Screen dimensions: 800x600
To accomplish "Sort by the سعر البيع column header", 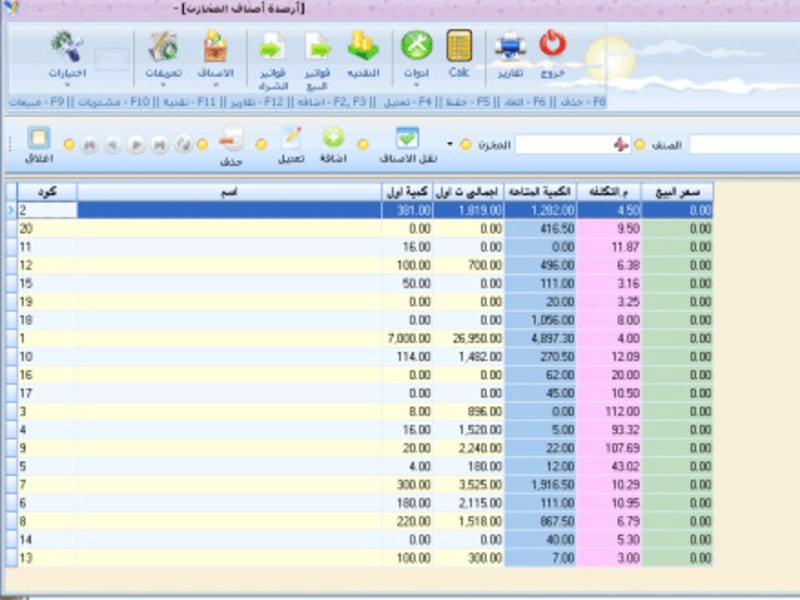I will pyautogui.click(x=677, y=192).
